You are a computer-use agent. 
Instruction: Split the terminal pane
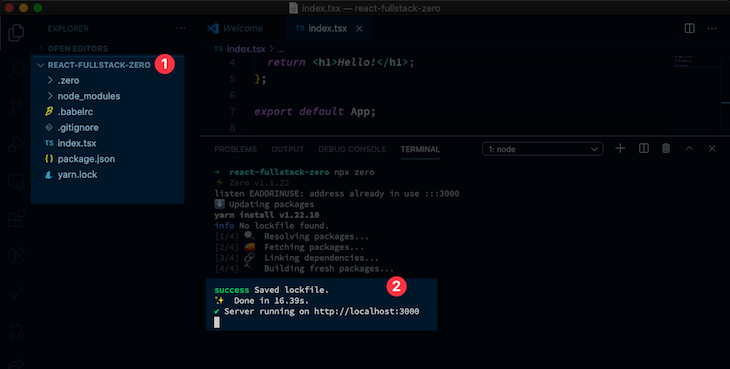tap(643, 148)
